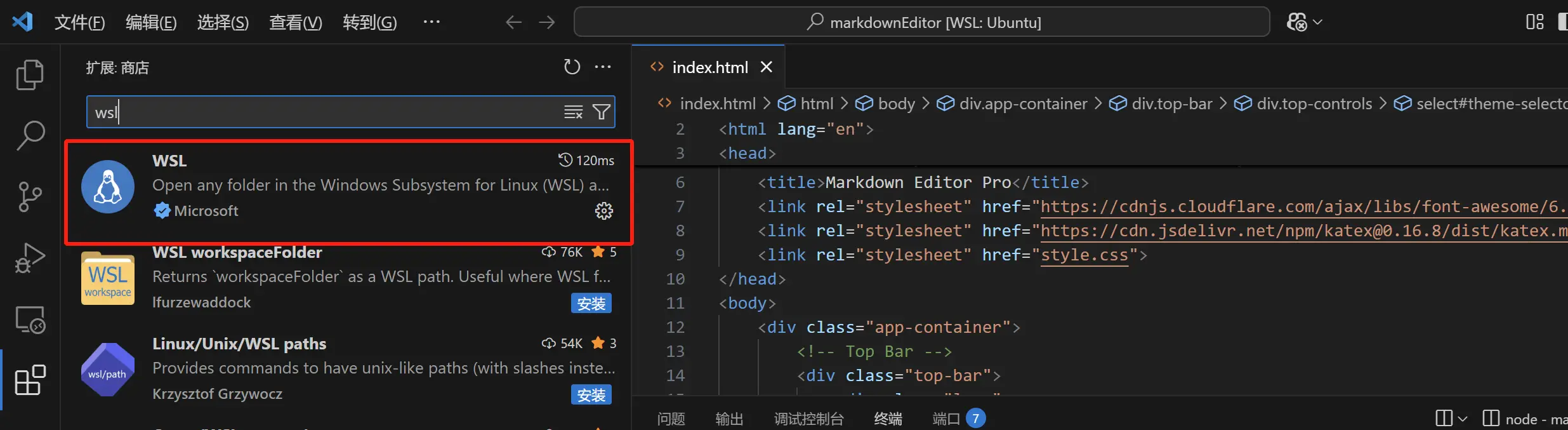Click WSL workspaceFolder extension icon

[x=108, y=278]
